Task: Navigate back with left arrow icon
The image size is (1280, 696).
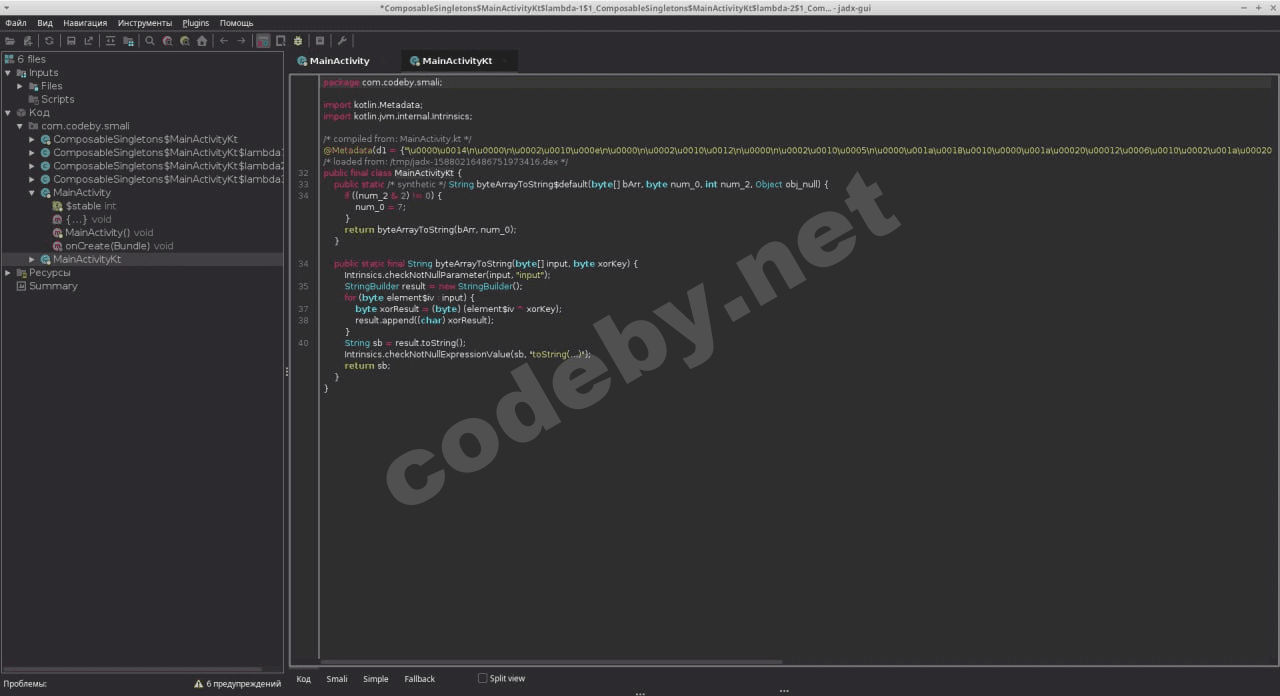Action: [x=224, y=41]
